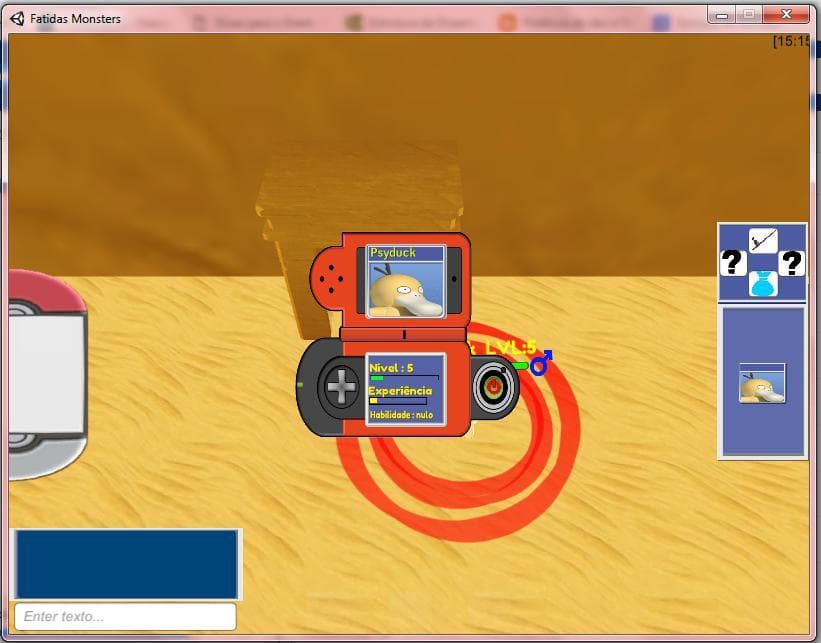Click the Nivel green progress bar

(x=404, y=377)
